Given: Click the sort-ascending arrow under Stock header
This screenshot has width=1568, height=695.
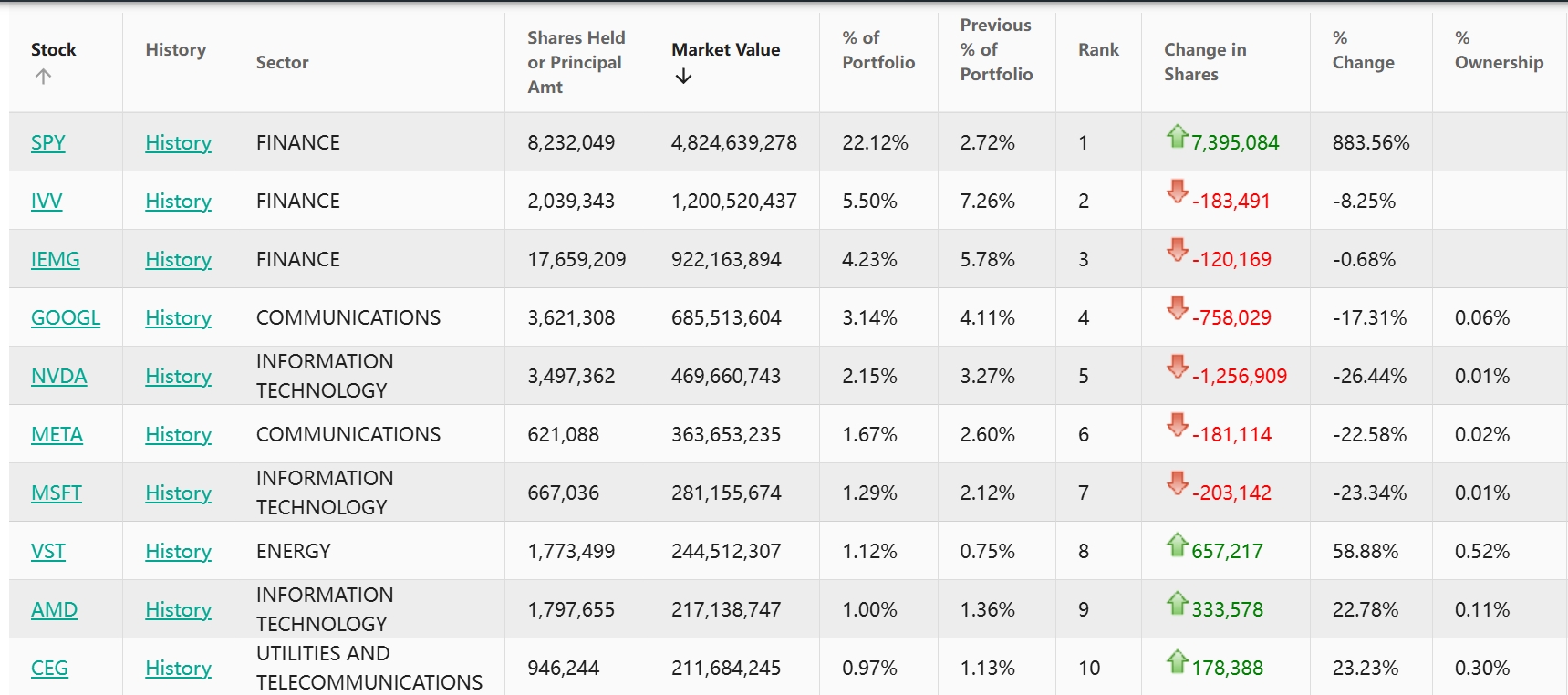Looking at the screenshot, I should point(43,78).
